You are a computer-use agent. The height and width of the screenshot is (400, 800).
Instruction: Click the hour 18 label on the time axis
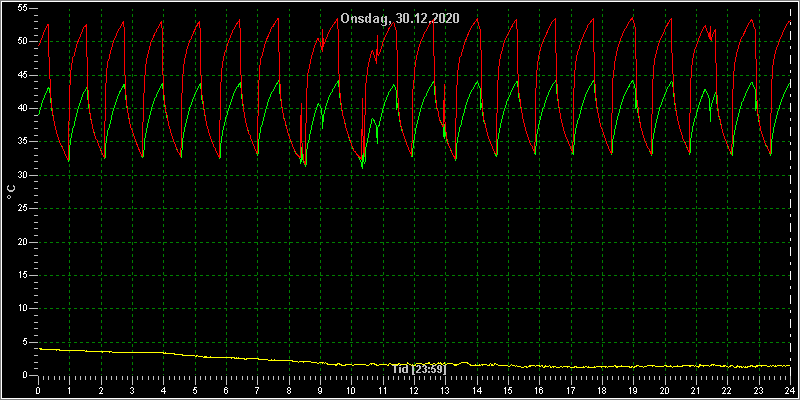tap(602, 391)
